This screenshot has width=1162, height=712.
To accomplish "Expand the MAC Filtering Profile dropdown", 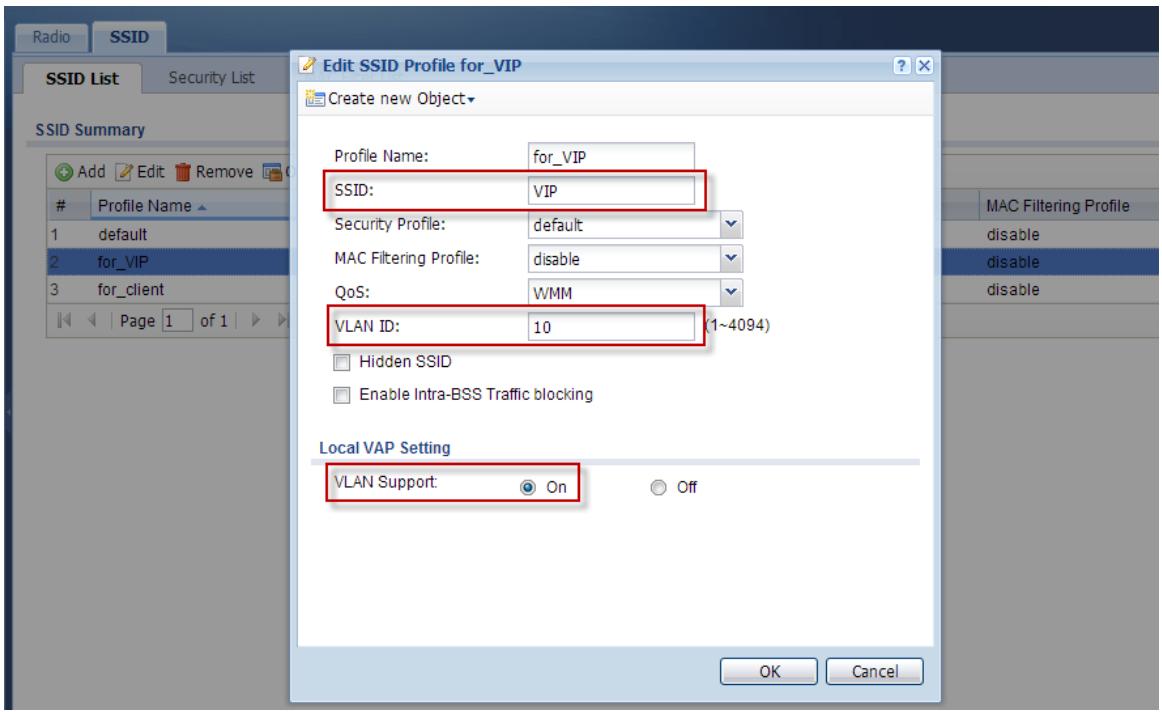I will pos(731,259).
